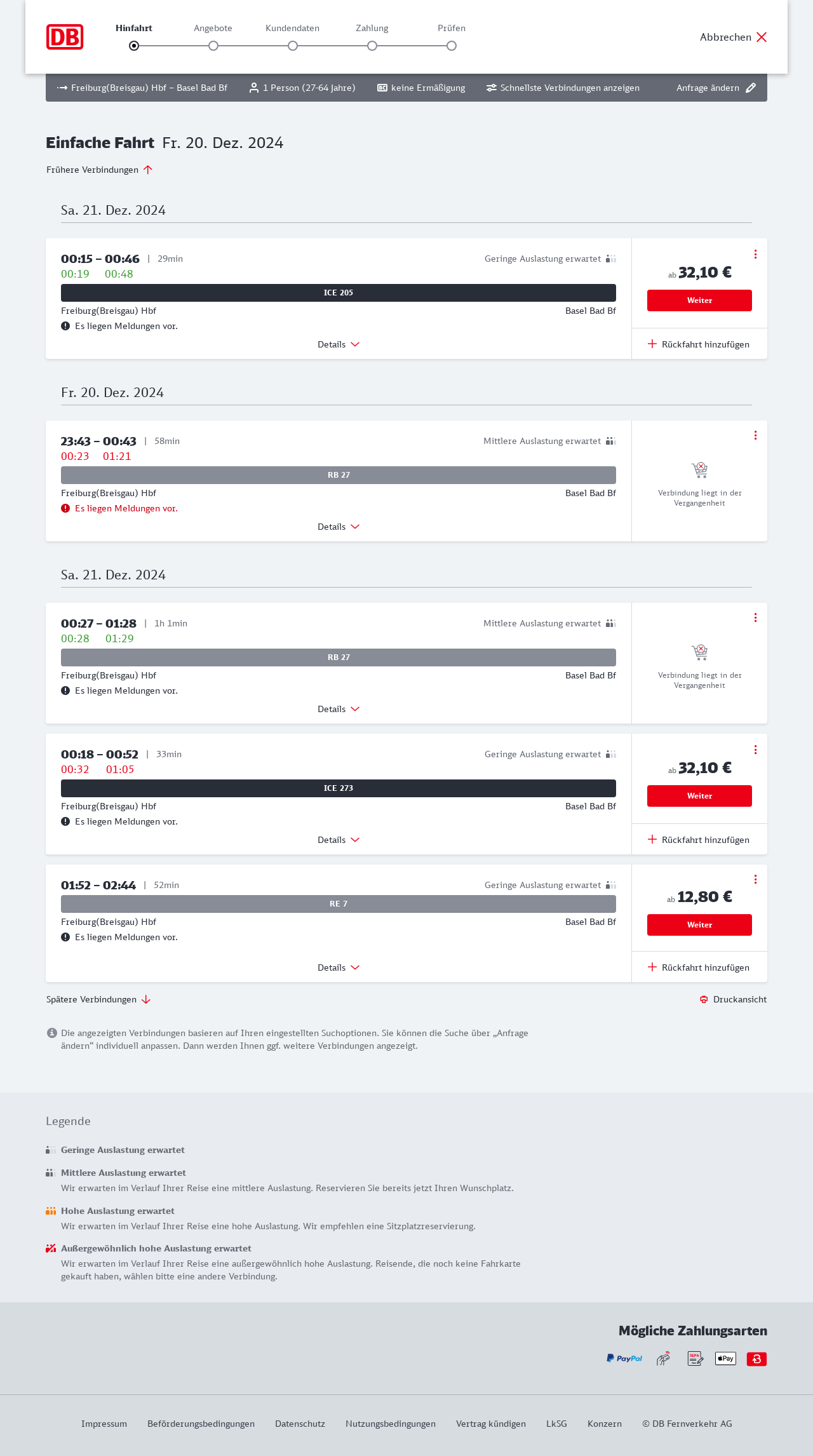This screenshot has width=813, height=1456.
Task: Click the printer icon for Druckansicht
Action: 704,999
